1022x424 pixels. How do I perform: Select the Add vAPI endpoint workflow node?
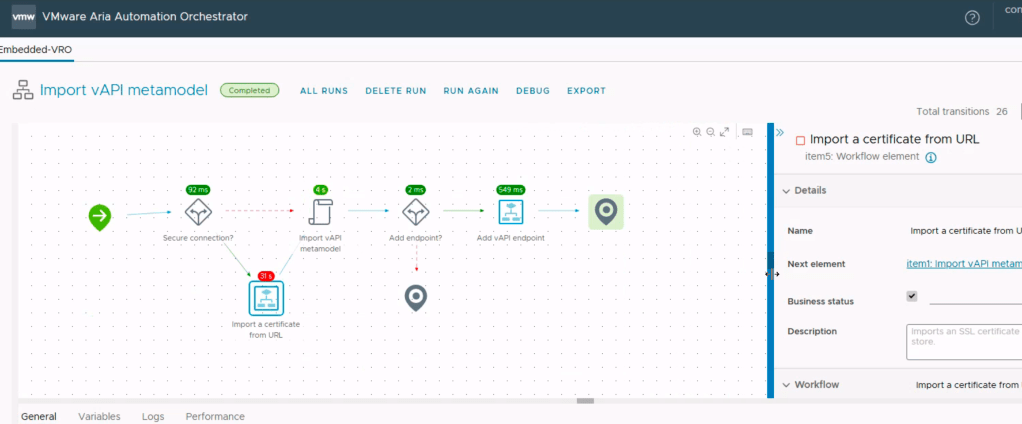coord(511,212)
